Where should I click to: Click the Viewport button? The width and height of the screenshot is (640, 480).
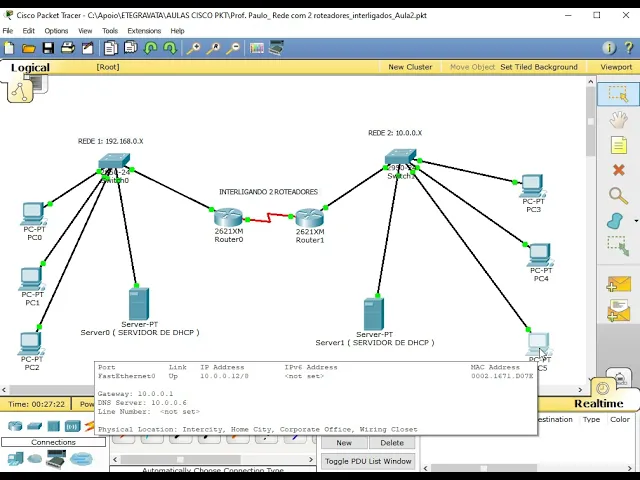pos(616,67)
